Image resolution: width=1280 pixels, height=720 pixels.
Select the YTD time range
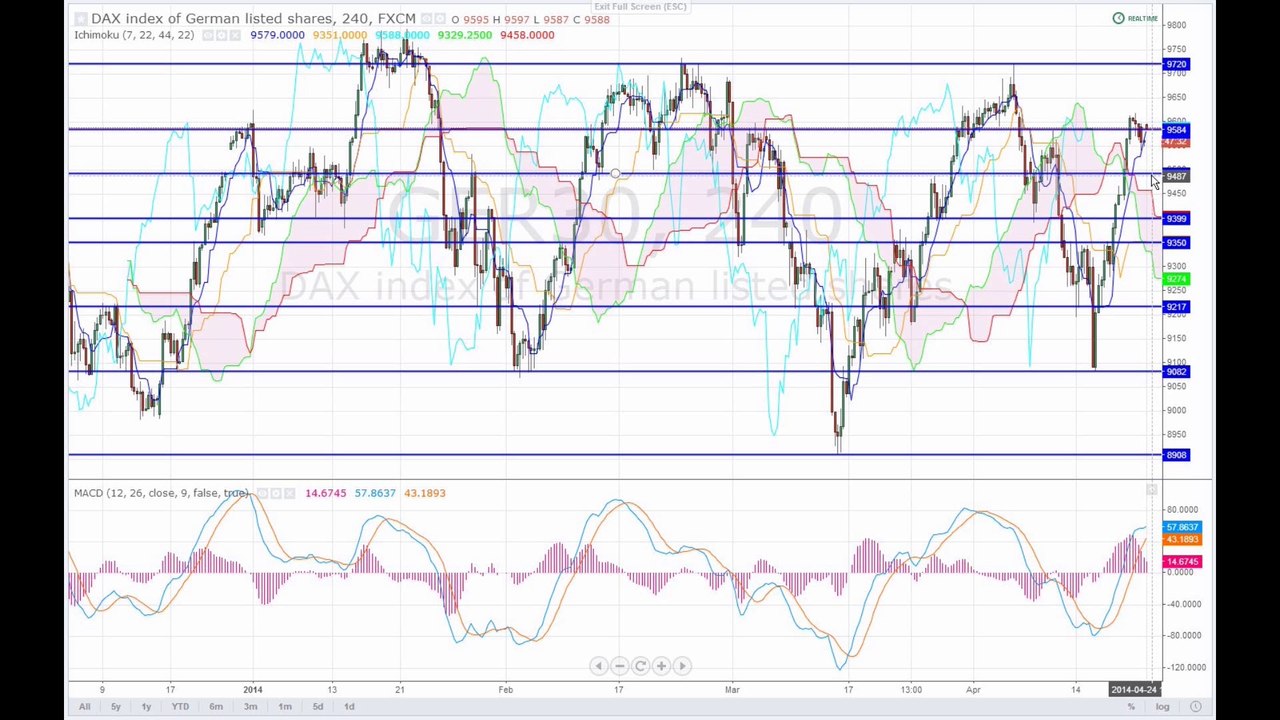(180, 707)
